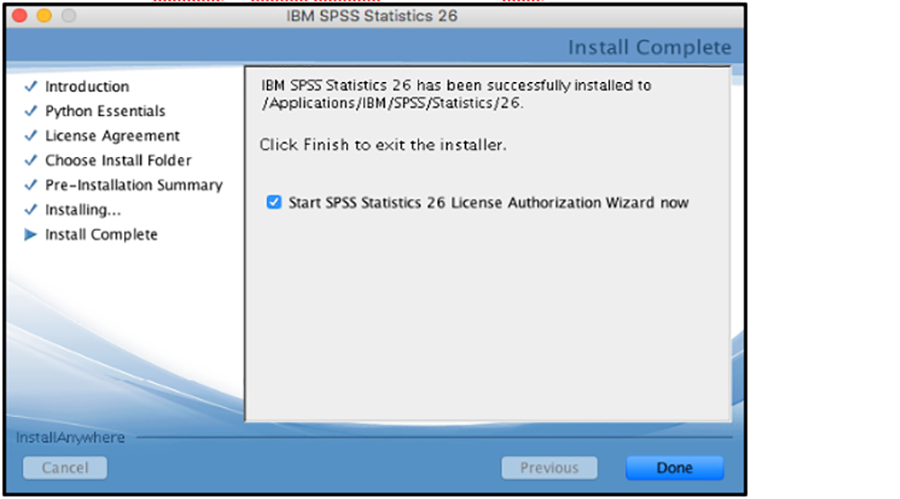Screen dimensions: 900x499
Task: Click the install path /Applications/IBM/SPSS/Statistics/26 text
Action: coord(391,103)
